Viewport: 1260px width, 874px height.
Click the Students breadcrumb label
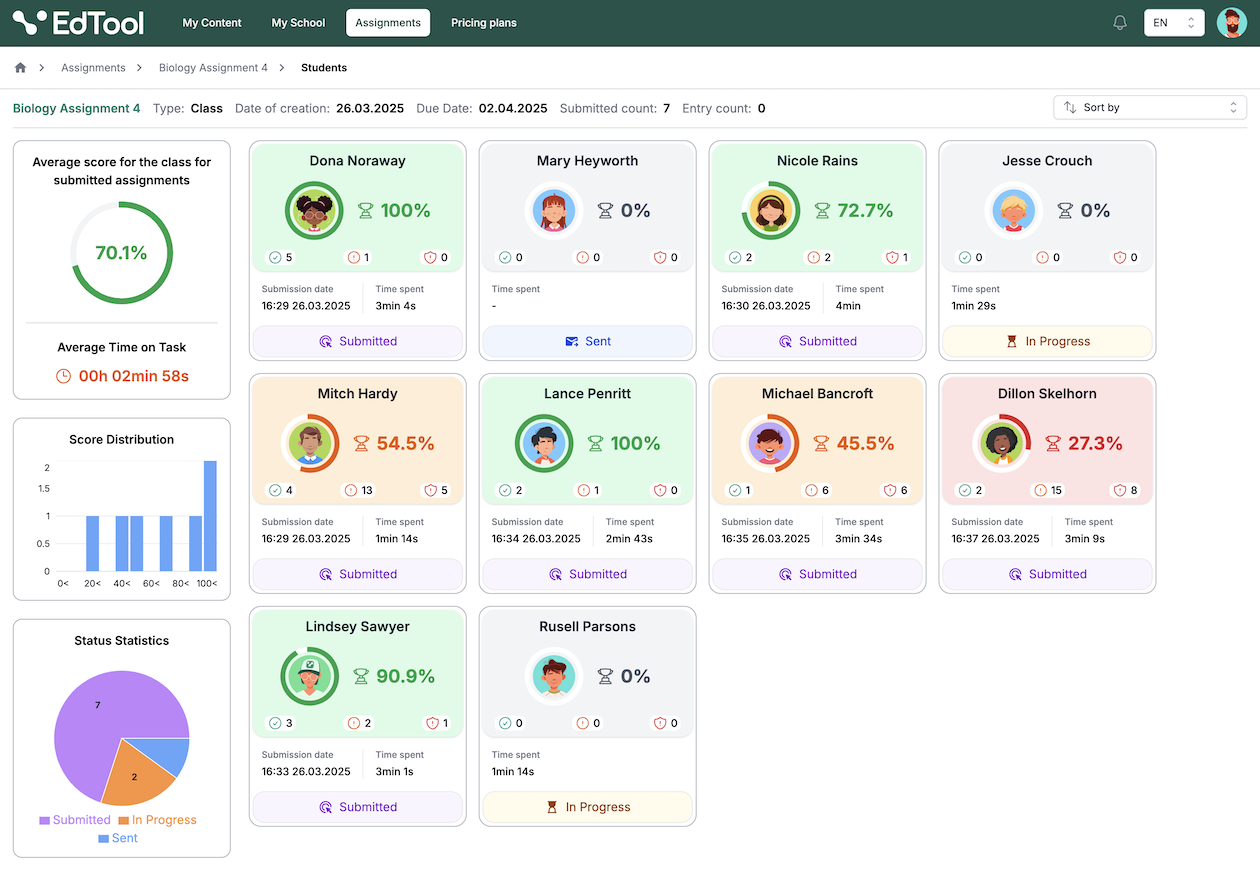click(324, 68)
